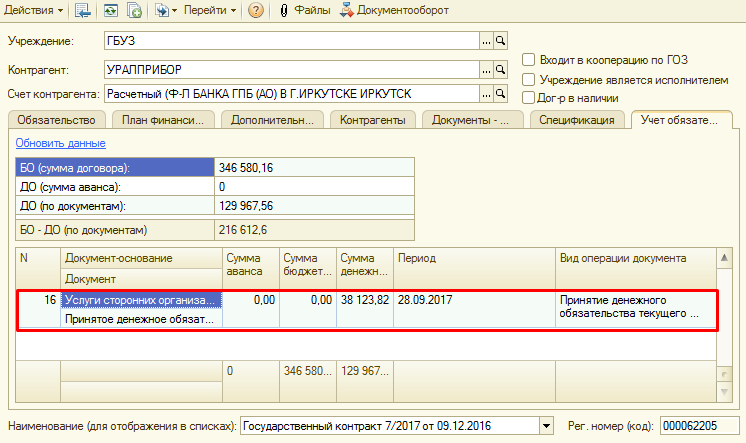Viewport: 746px width, 443px height.
Task: Toggle the Дог-р в наличии checkbox
Action: click(529, 98)
